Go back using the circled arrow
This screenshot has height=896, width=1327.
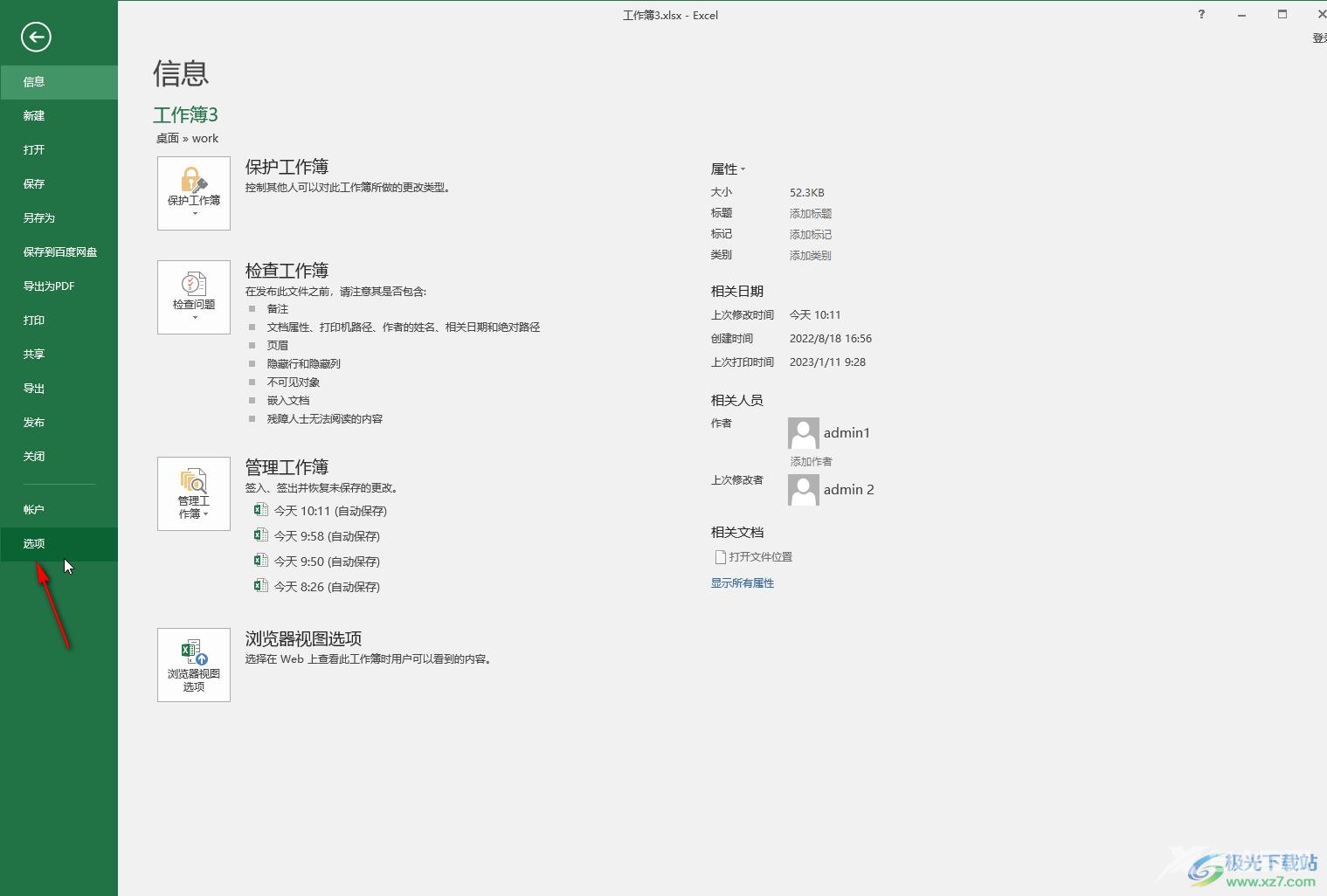[x=36, y=37]
